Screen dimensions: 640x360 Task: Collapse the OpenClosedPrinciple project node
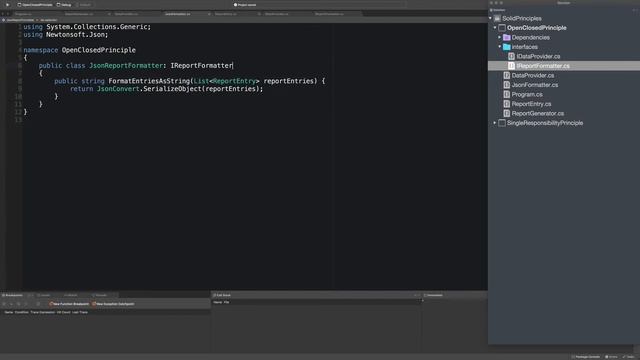pyautogui.click(x=495, y=28)
